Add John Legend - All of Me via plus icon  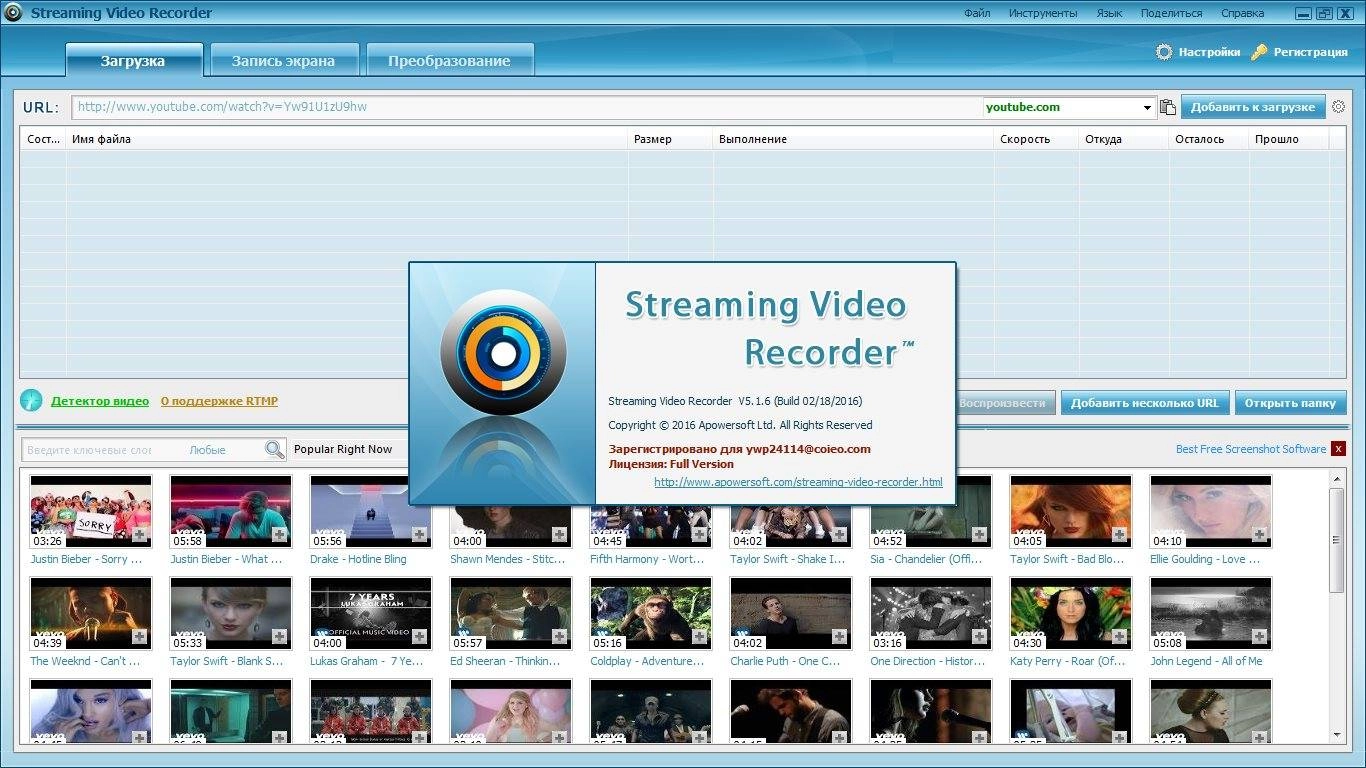coord(1259,637)
